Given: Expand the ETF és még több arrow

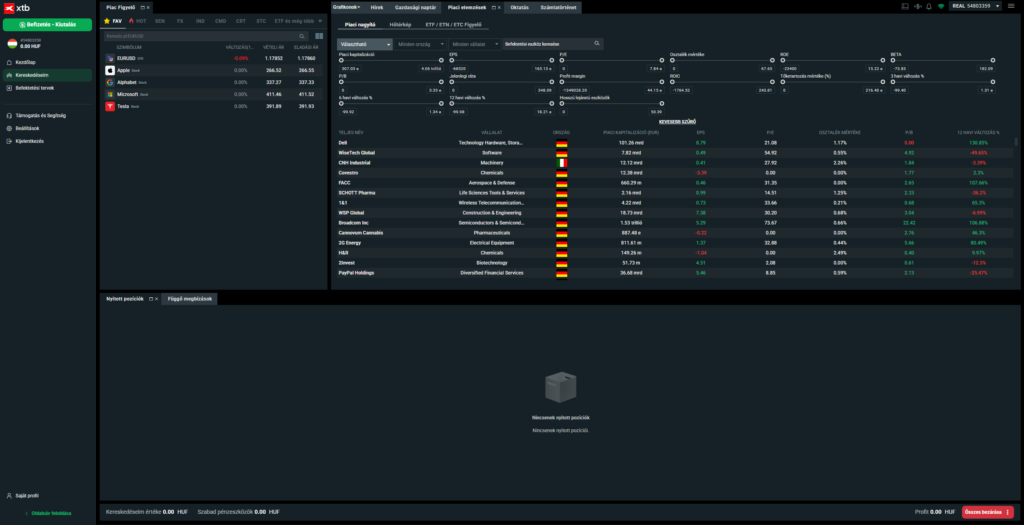Looking at the screenshot, I should (x=320, y=21).
